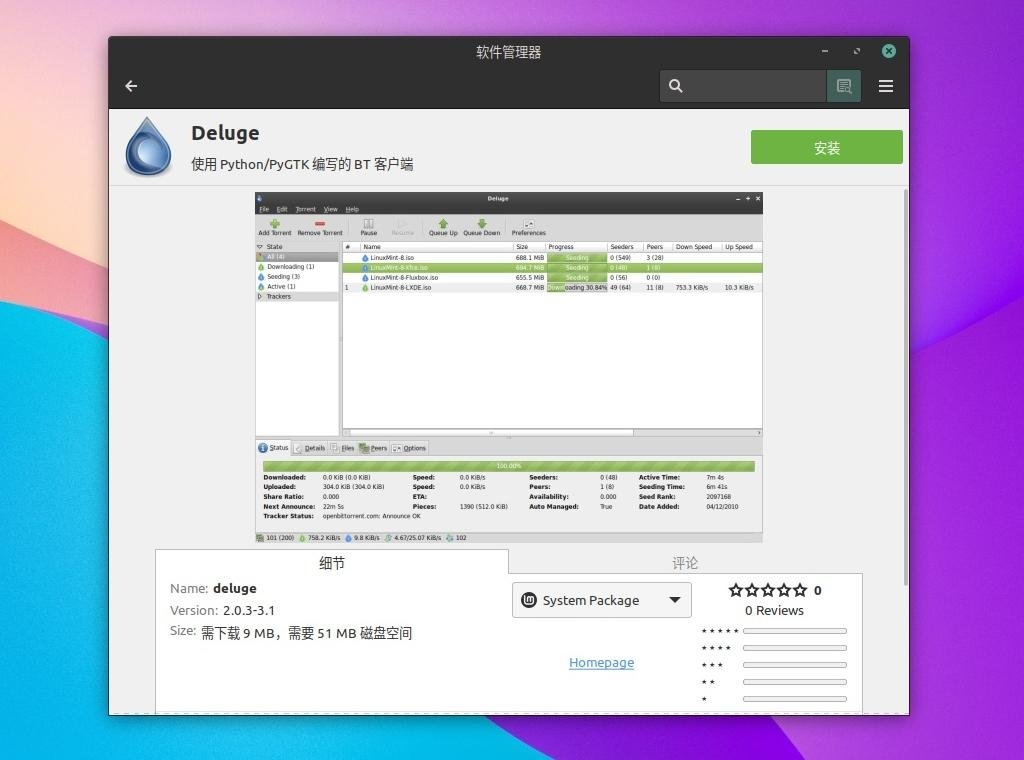The height and width of the screenshot is (760, 1024).
Task: Select the four-star rating bar
Action: 795,648
